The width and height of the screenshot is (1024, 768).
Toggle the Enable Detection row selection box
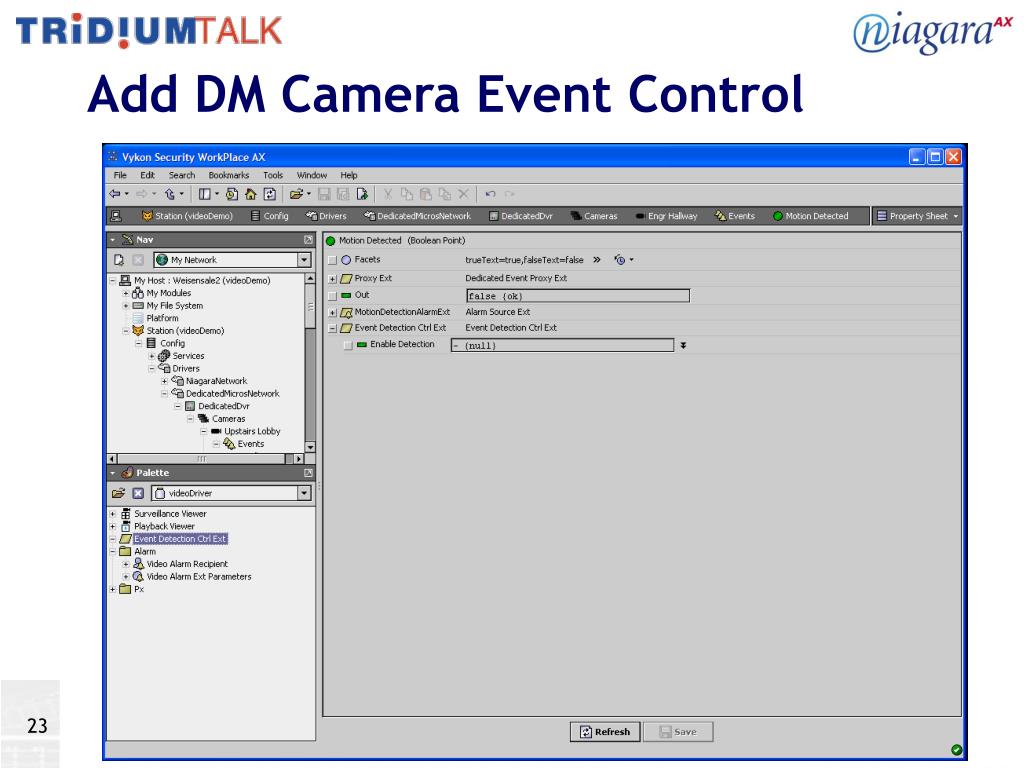click(x=348, y=345)
